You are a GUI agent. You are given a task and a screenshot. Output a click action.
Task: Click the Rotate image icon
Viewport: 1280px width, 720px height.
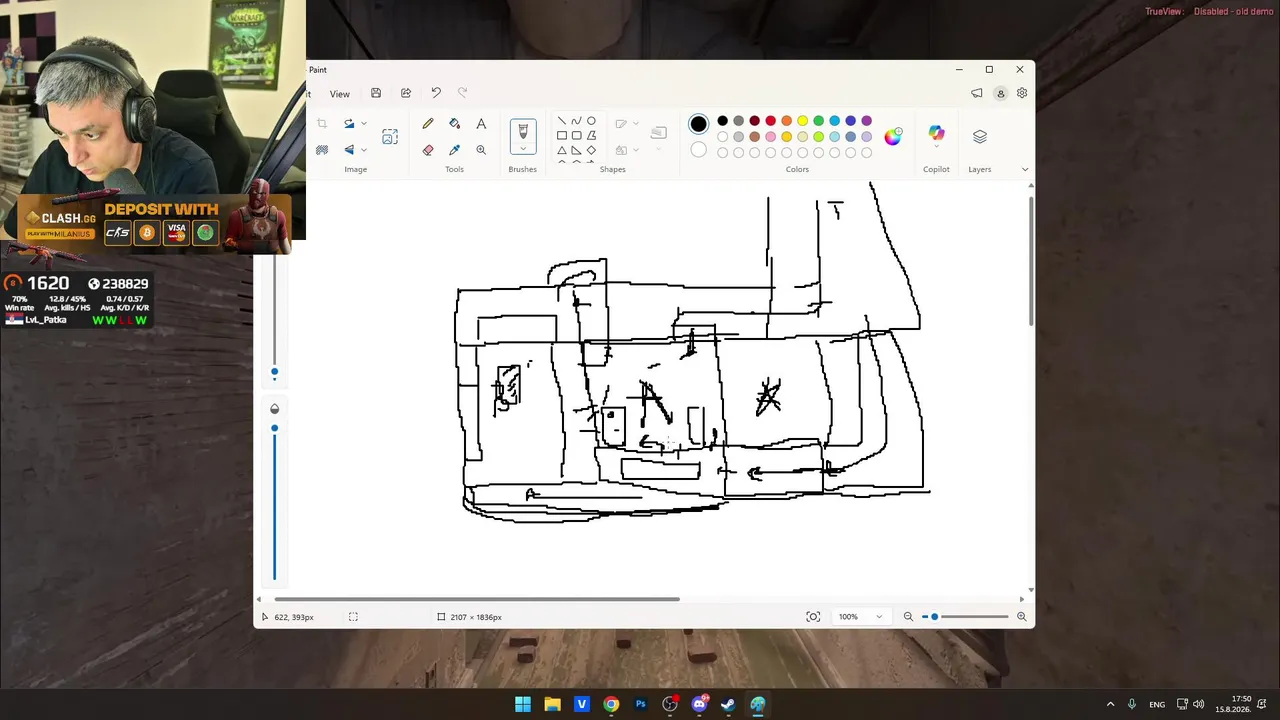tap(349, 123)
